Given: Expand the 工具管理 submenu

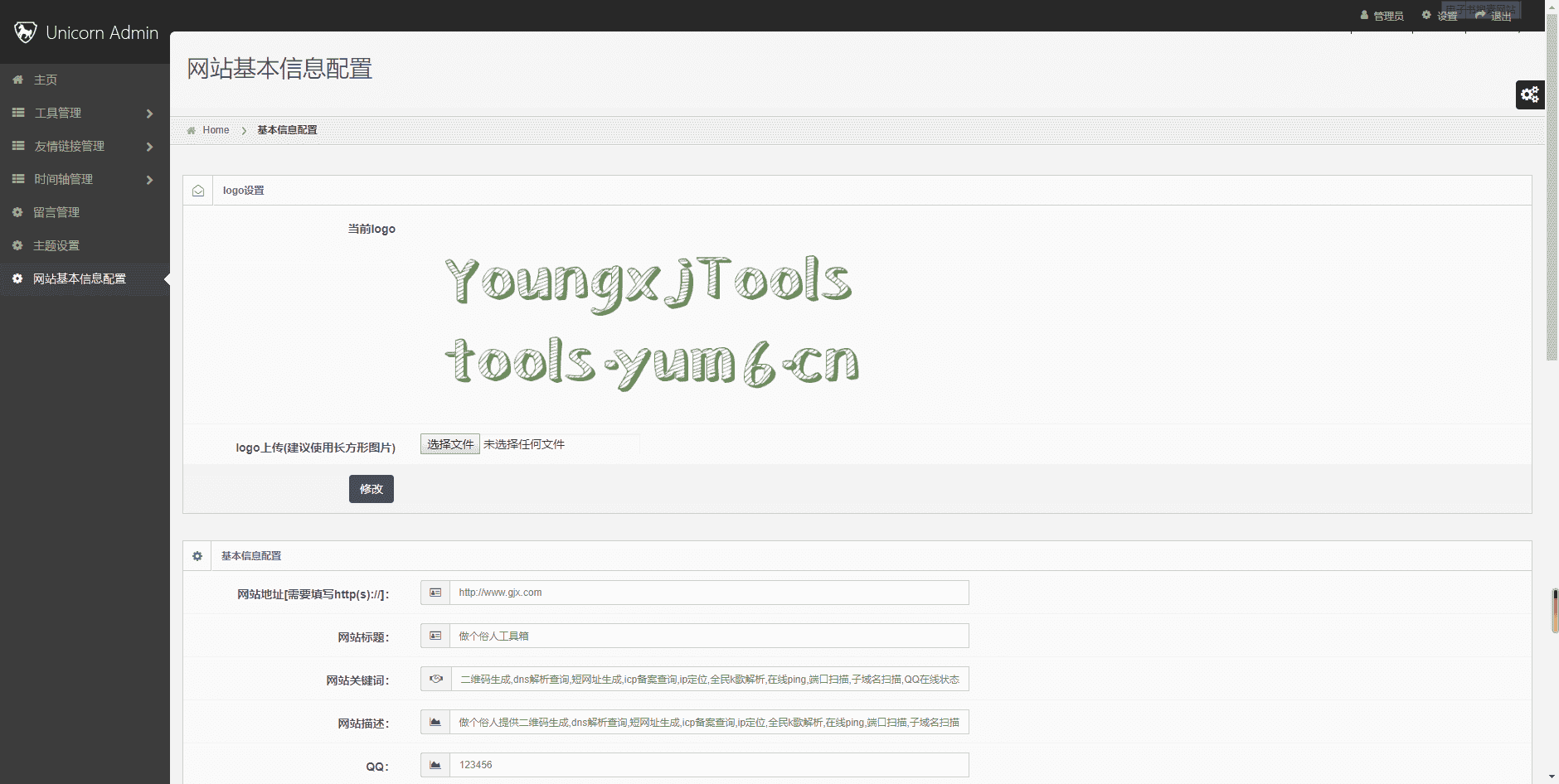Looking at the screenshot, I should coord(85,113).
